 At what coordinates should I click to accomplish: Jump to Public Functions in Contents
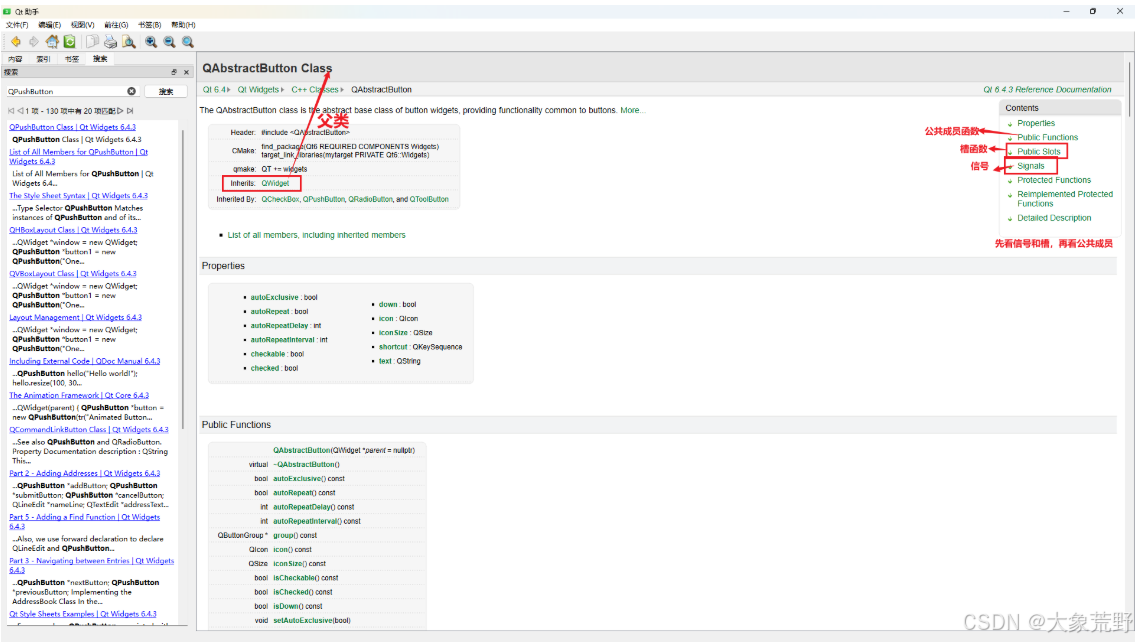(x=1047, y=137)
